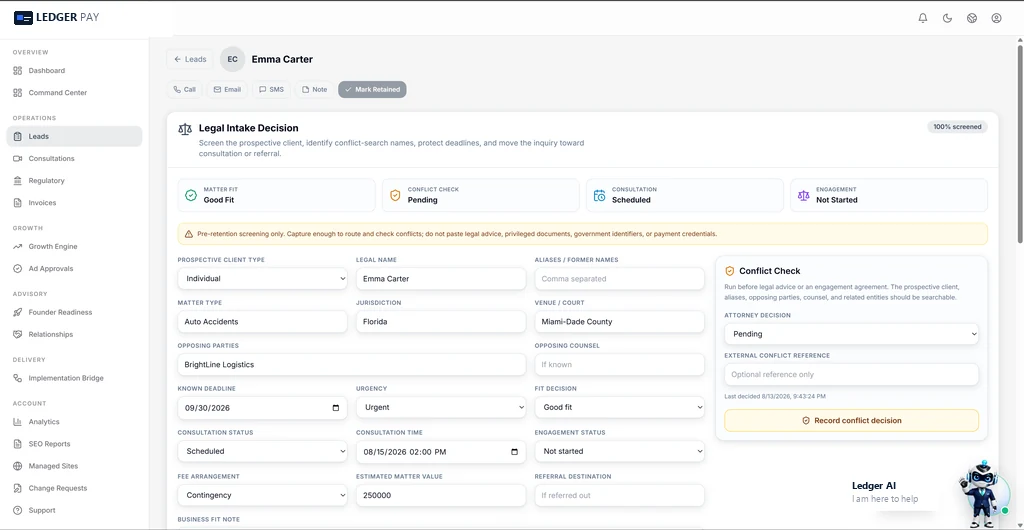Click Mark Retained button

(372, 89)
